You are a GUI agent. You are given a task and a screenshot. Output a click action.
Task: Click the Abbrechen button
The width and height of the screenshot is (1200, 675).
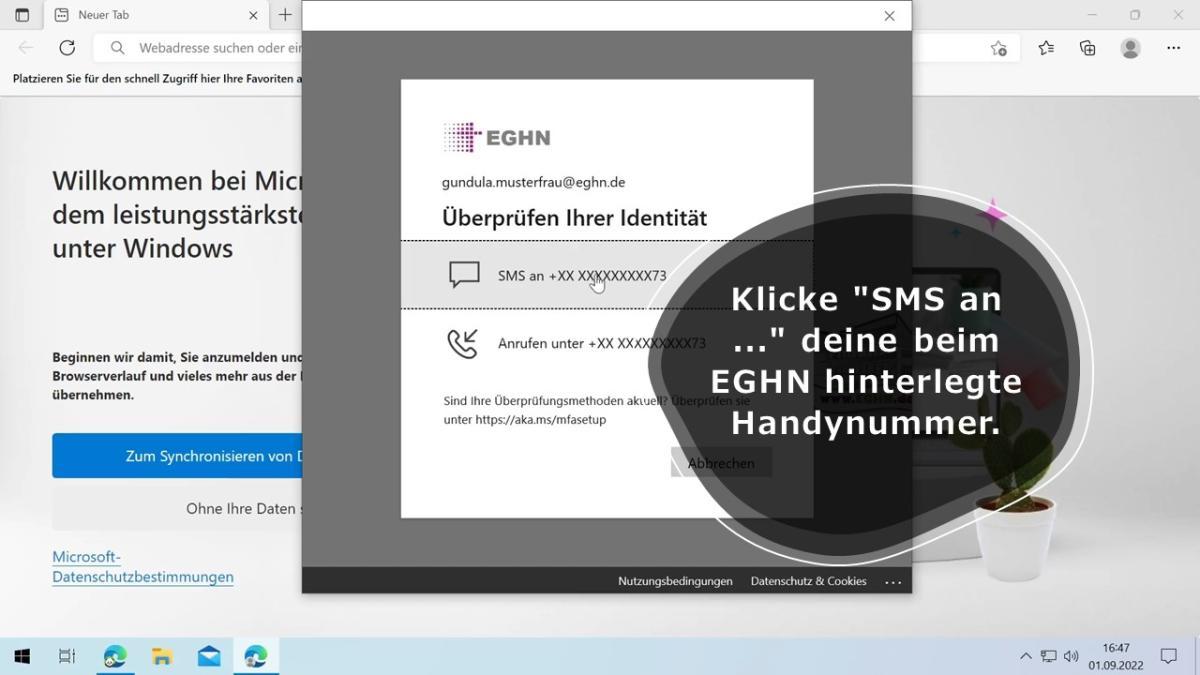(x=721, y=463)
